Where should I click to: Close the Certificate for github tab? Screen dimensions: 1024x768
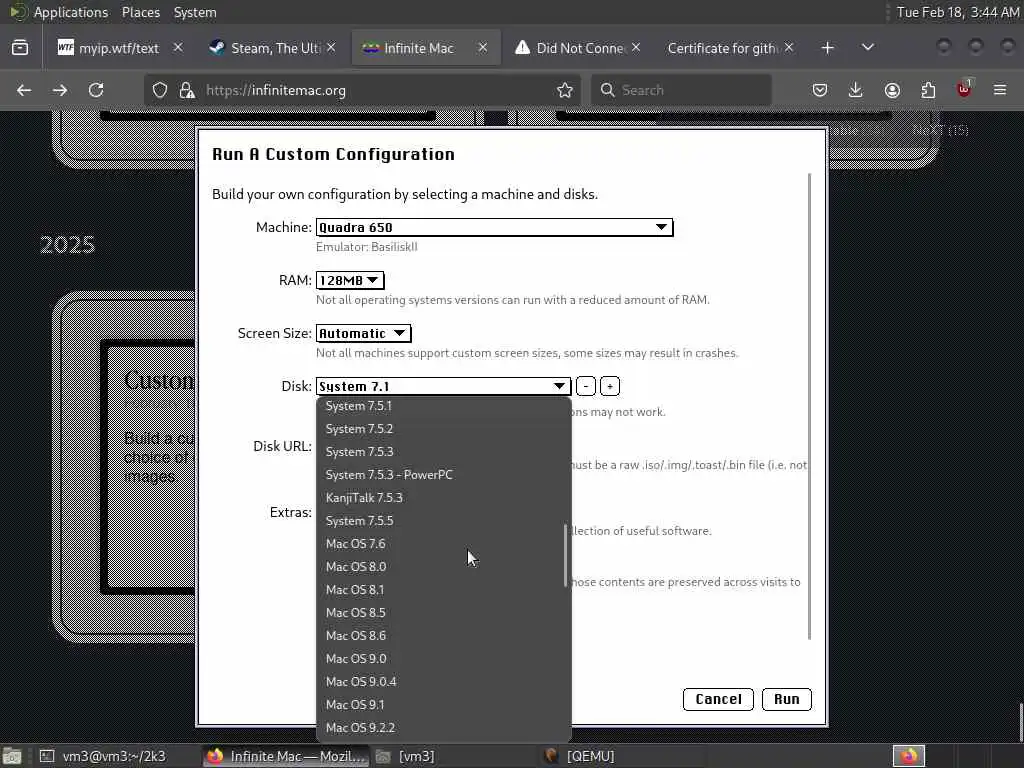point(789,48)
